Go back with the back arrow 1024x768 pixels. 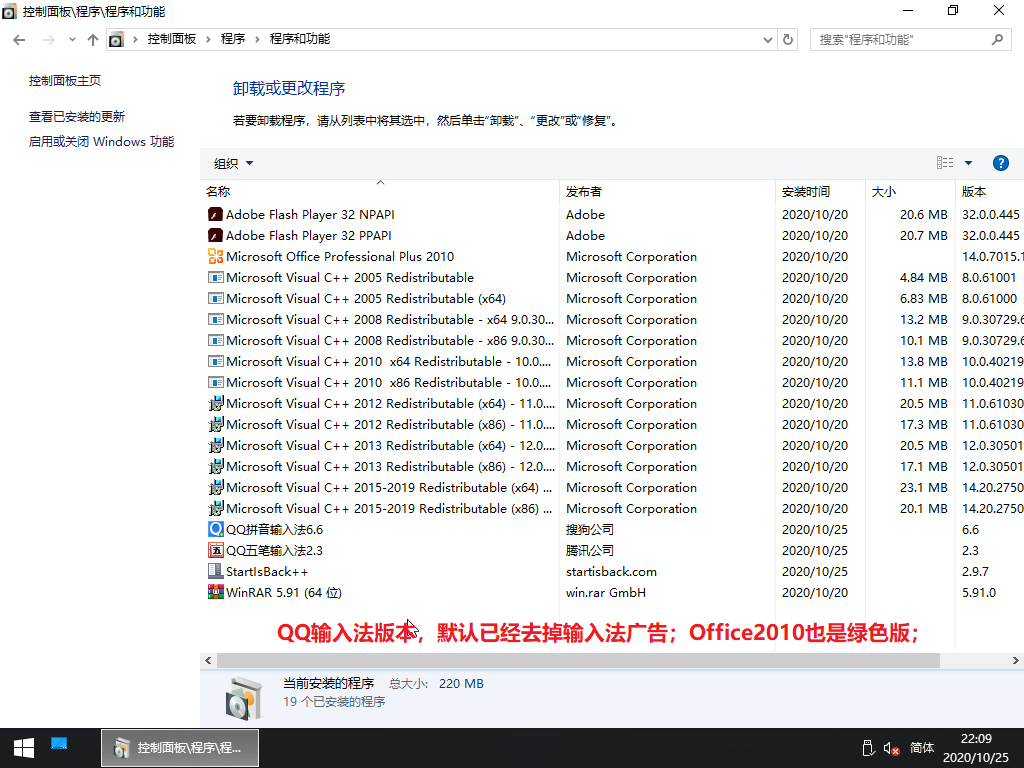click(x=19, y=40)
